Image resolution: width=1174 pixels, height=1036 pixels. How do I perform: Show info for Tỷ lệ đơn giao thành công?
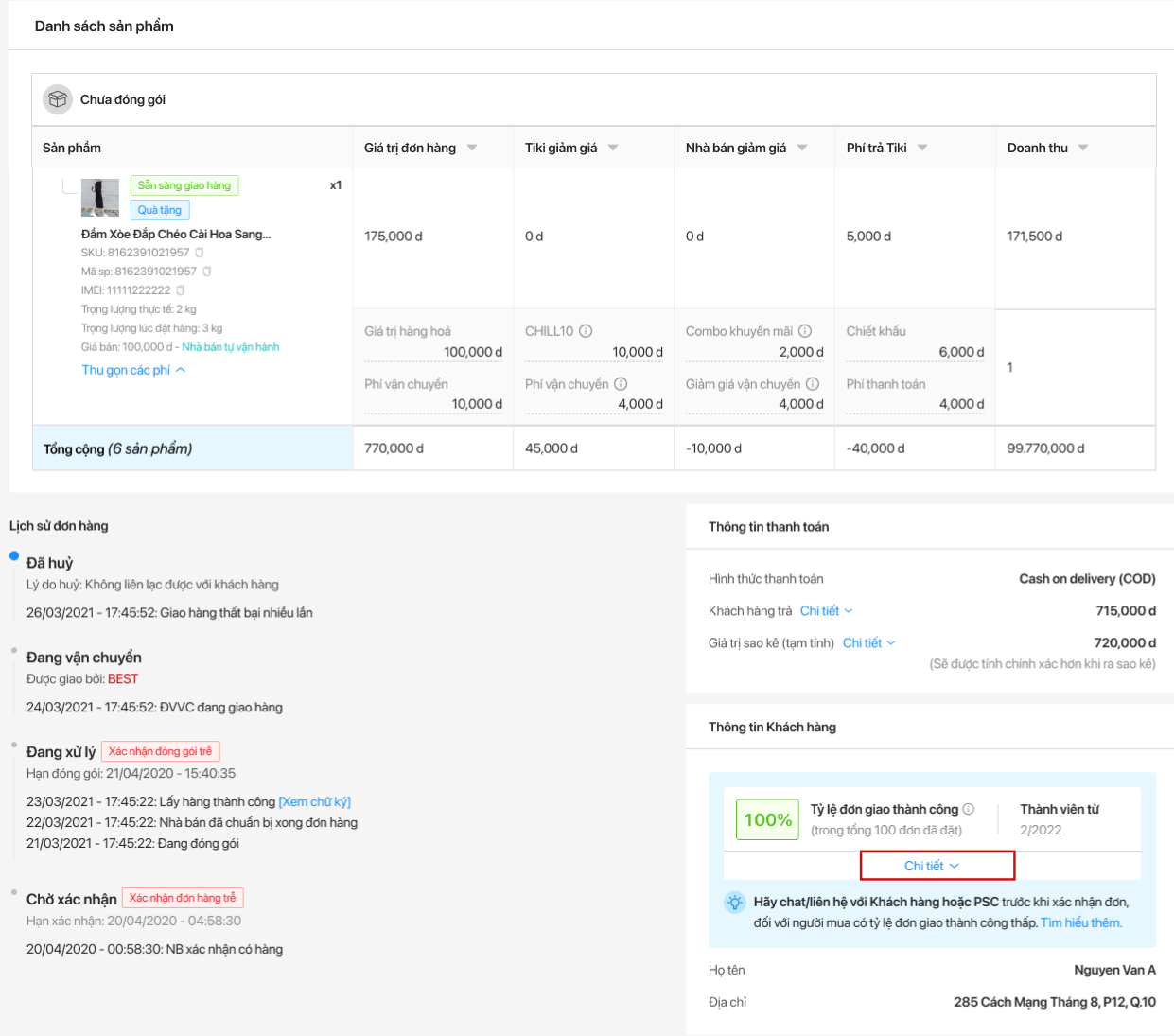pyautogui.click(x=969, y=809)
